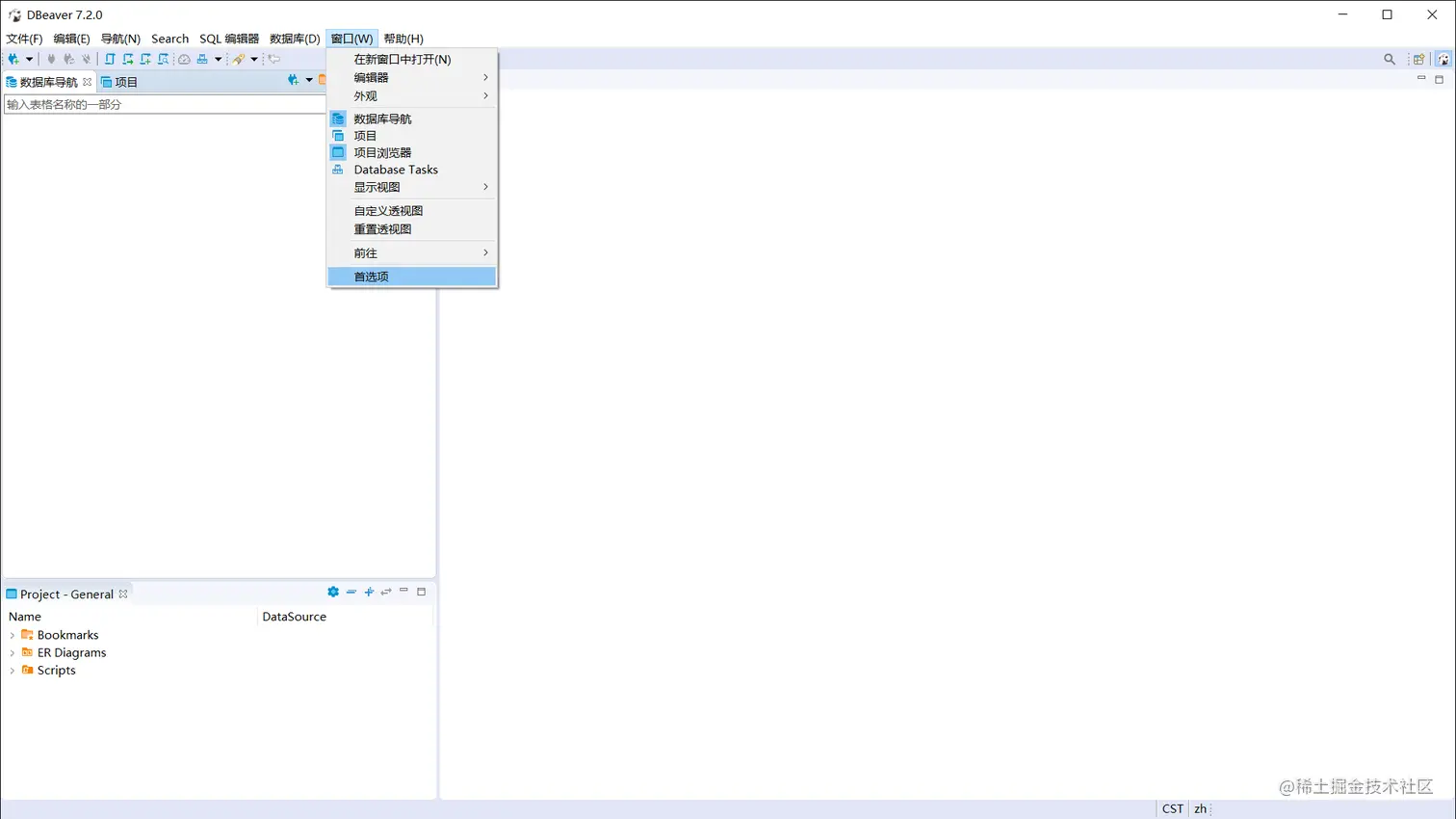Choose 自定义透视图 menu entry
Screen dimensions: 1456x819
[412, 210]
